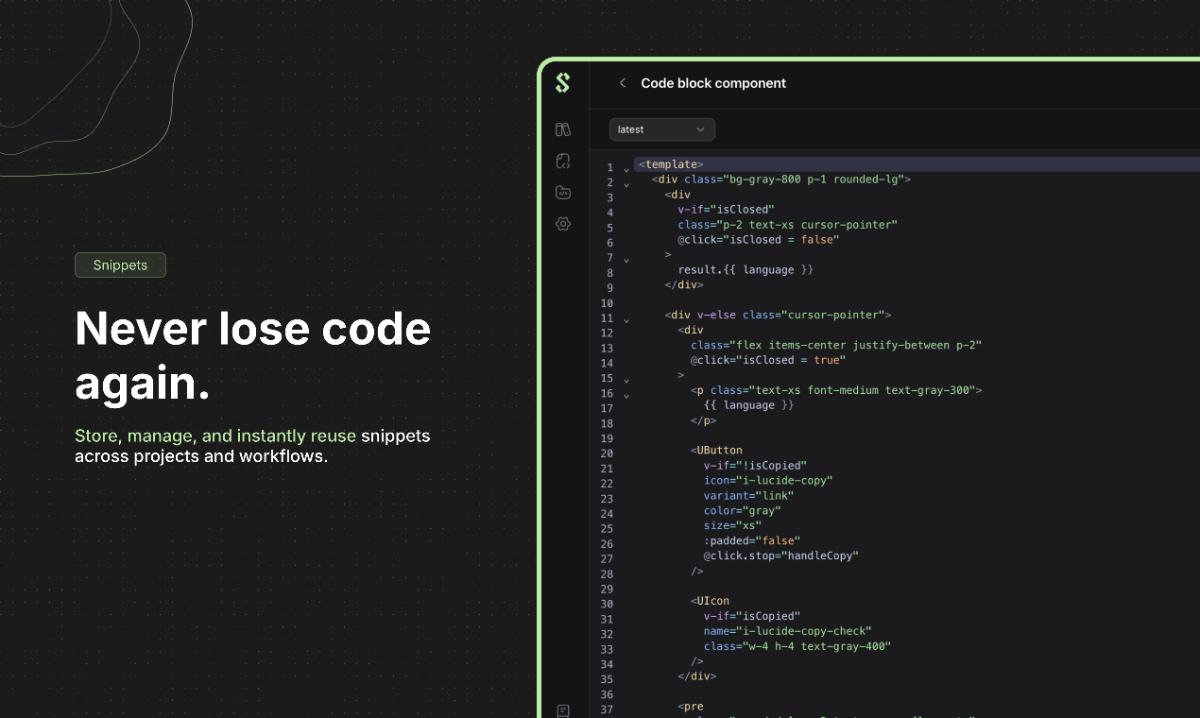Collapse the fold arrow on line 2
The width and height of the screenshot is (1200, 718).
pos(627,184)
